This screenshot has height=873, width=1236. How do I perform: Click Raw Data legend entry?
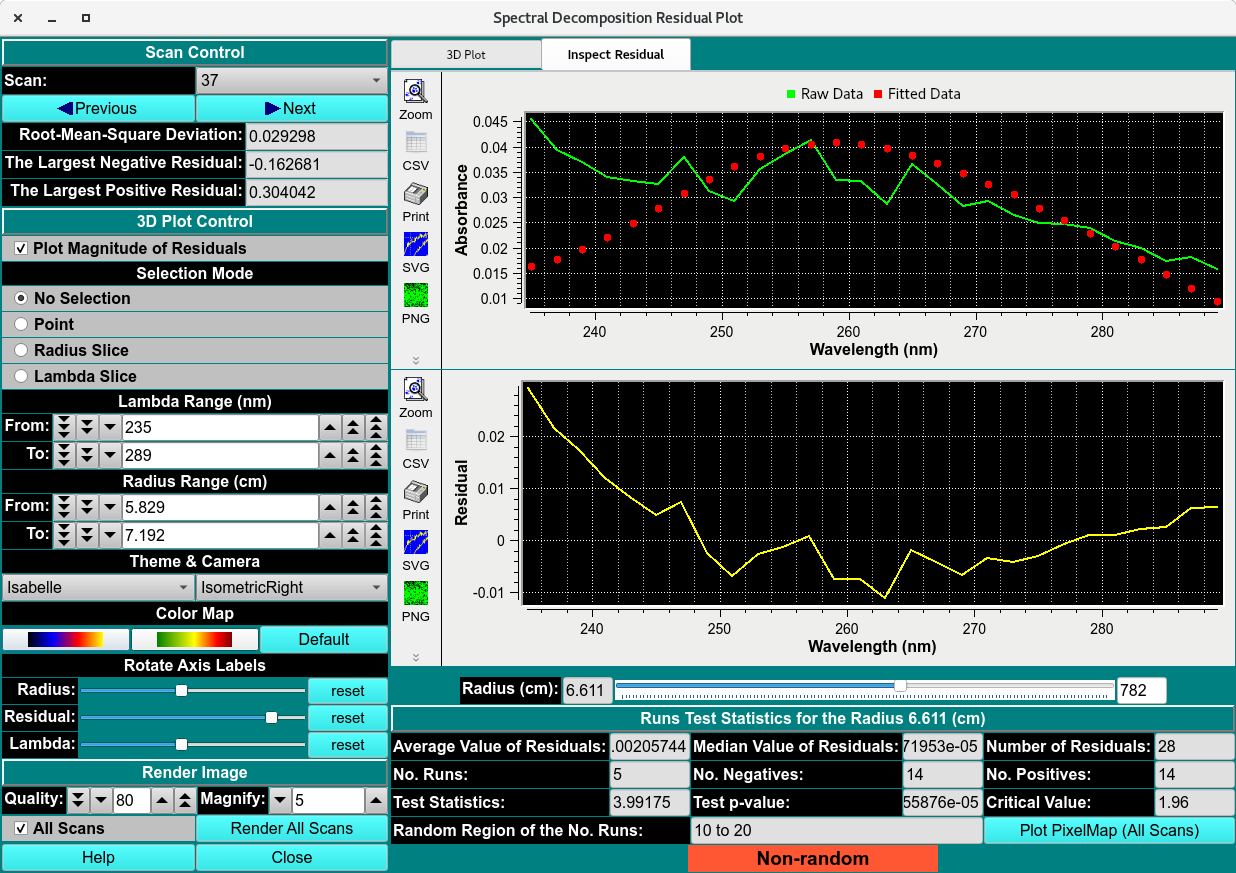click(824, 94)
